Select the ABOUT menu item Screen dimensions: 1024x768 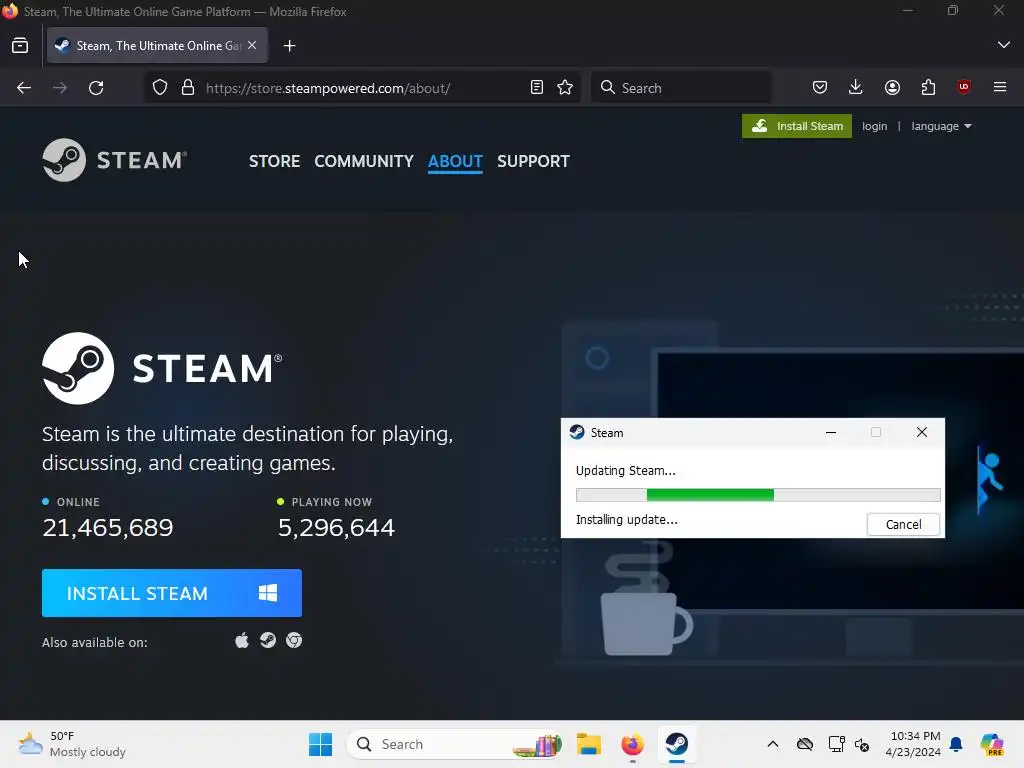[x=455, y=161]
